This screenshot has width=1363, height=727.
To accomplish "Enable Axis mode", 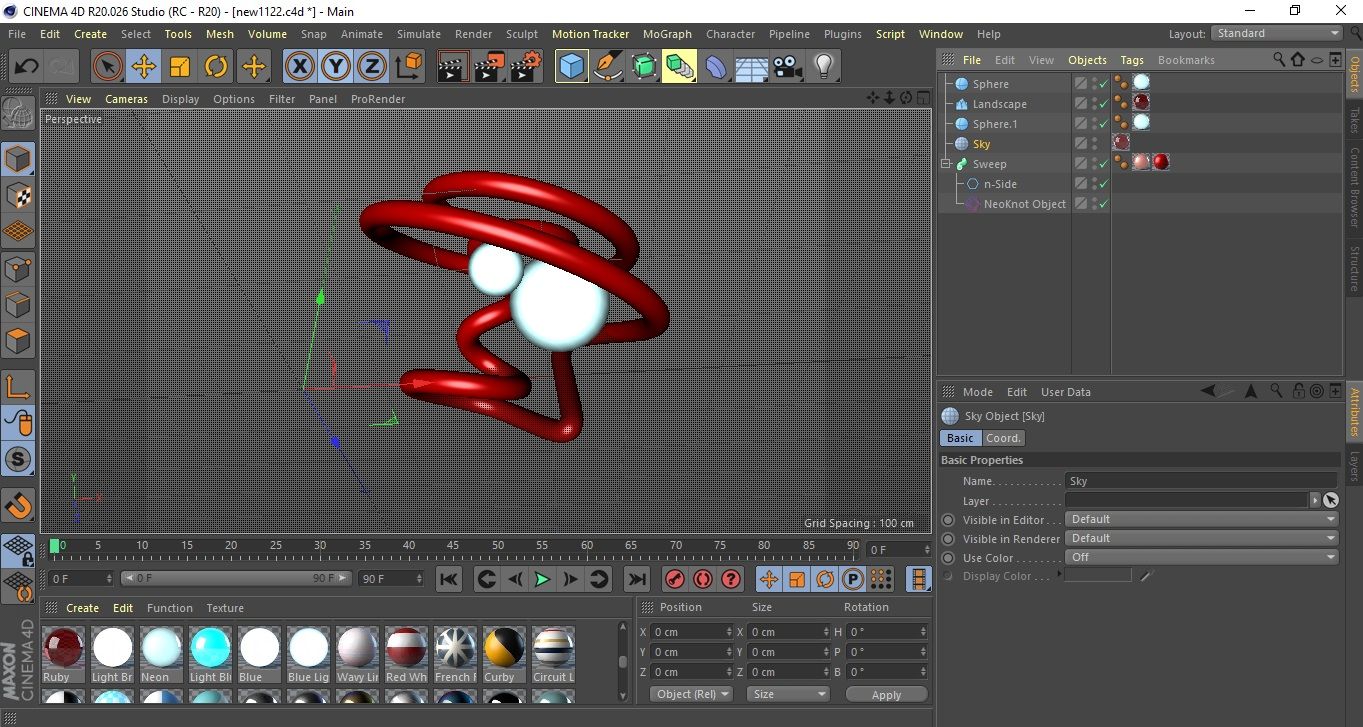I will 18,387.
